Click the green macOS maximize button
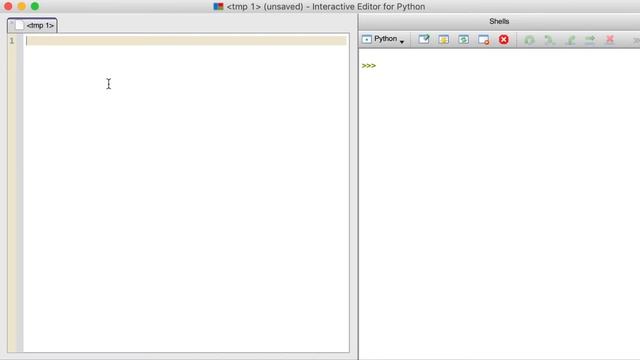The width and height of the screenshot is (640, 360). 35,7
